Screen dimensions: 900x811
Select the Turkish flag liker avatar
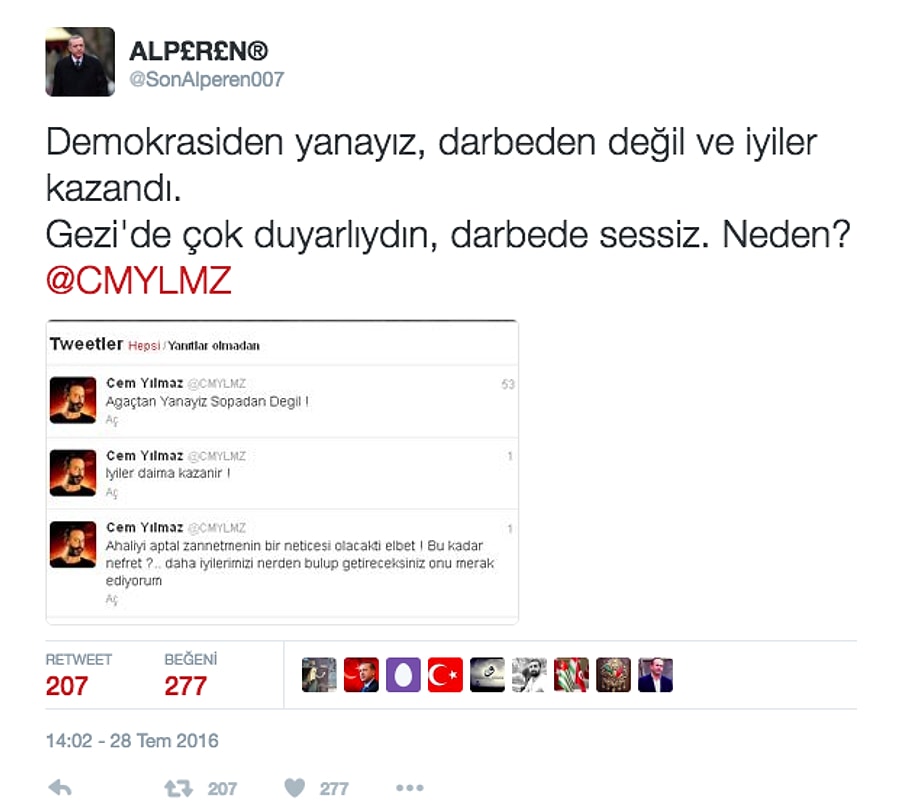[445, 674]
